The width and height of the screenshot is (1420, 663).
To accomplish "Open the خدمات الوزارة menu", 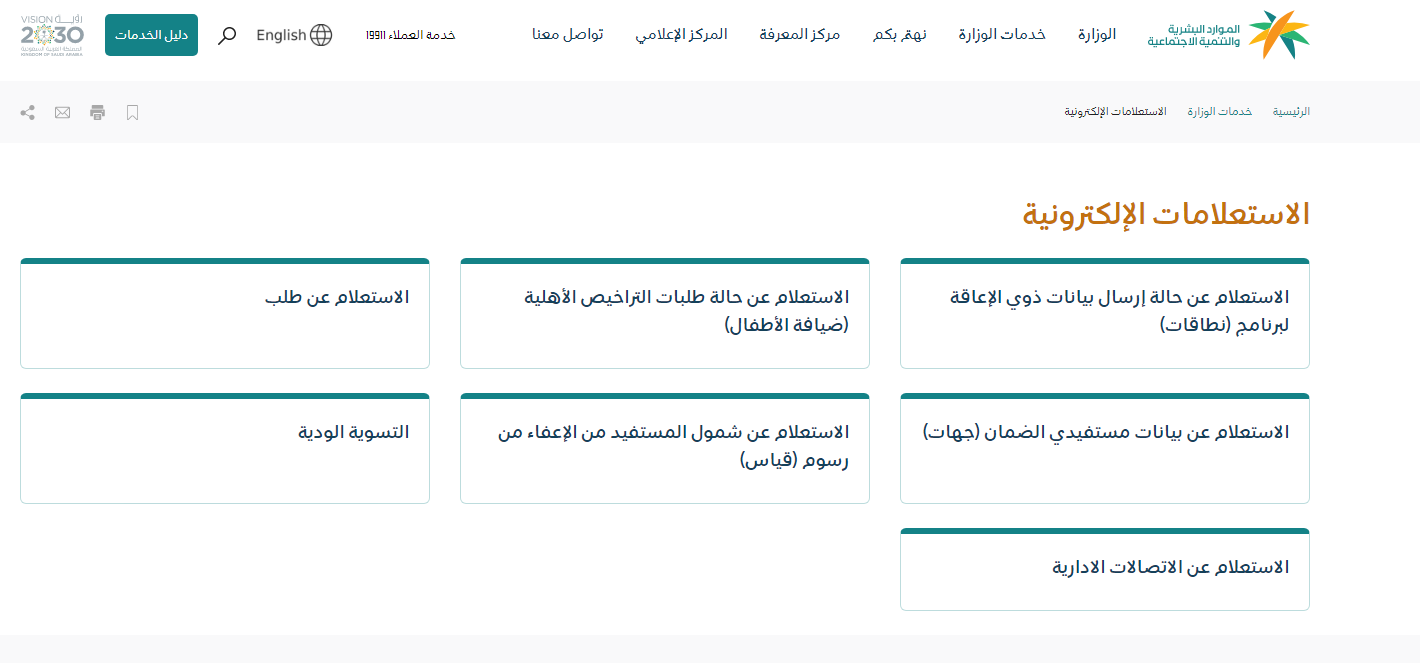I will click(x=1002, y=35).
